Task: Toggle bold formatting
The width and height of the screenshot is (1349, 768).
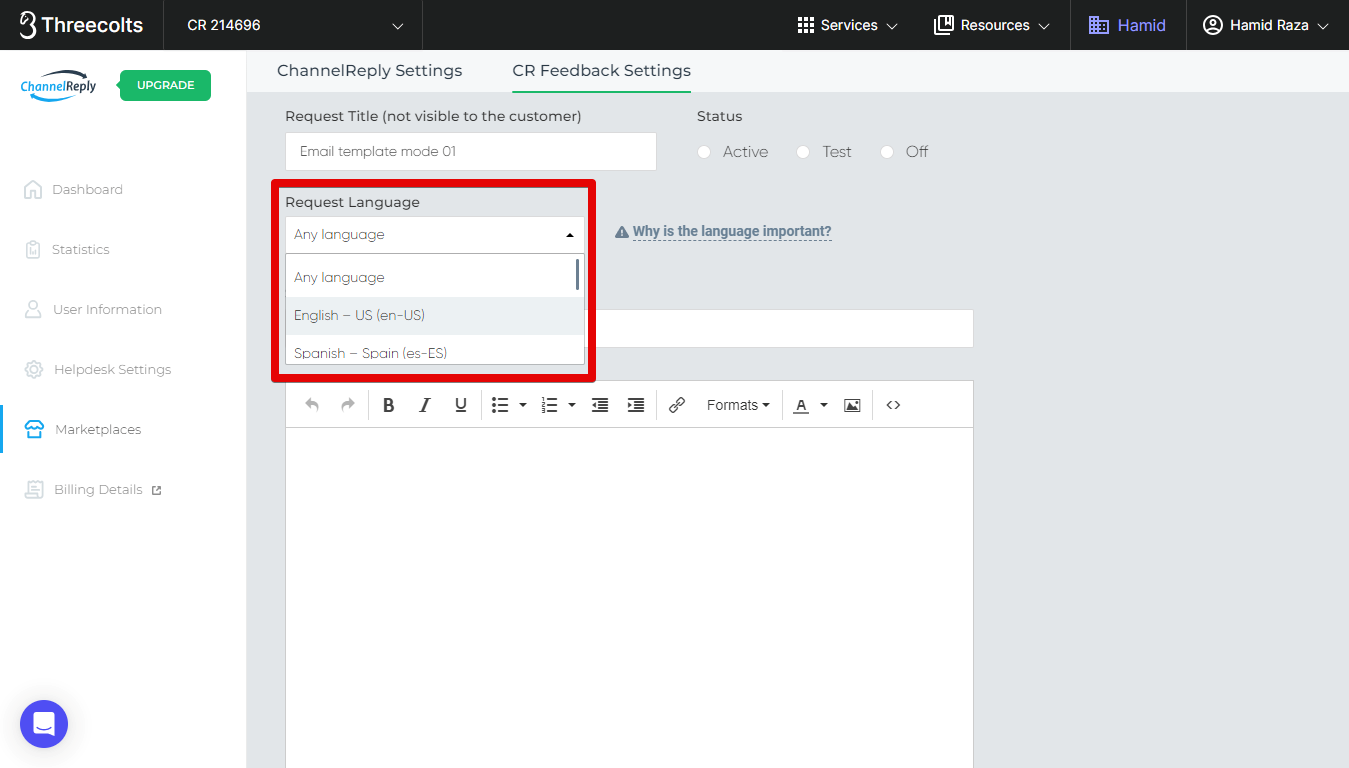Action: pos(389,405)
